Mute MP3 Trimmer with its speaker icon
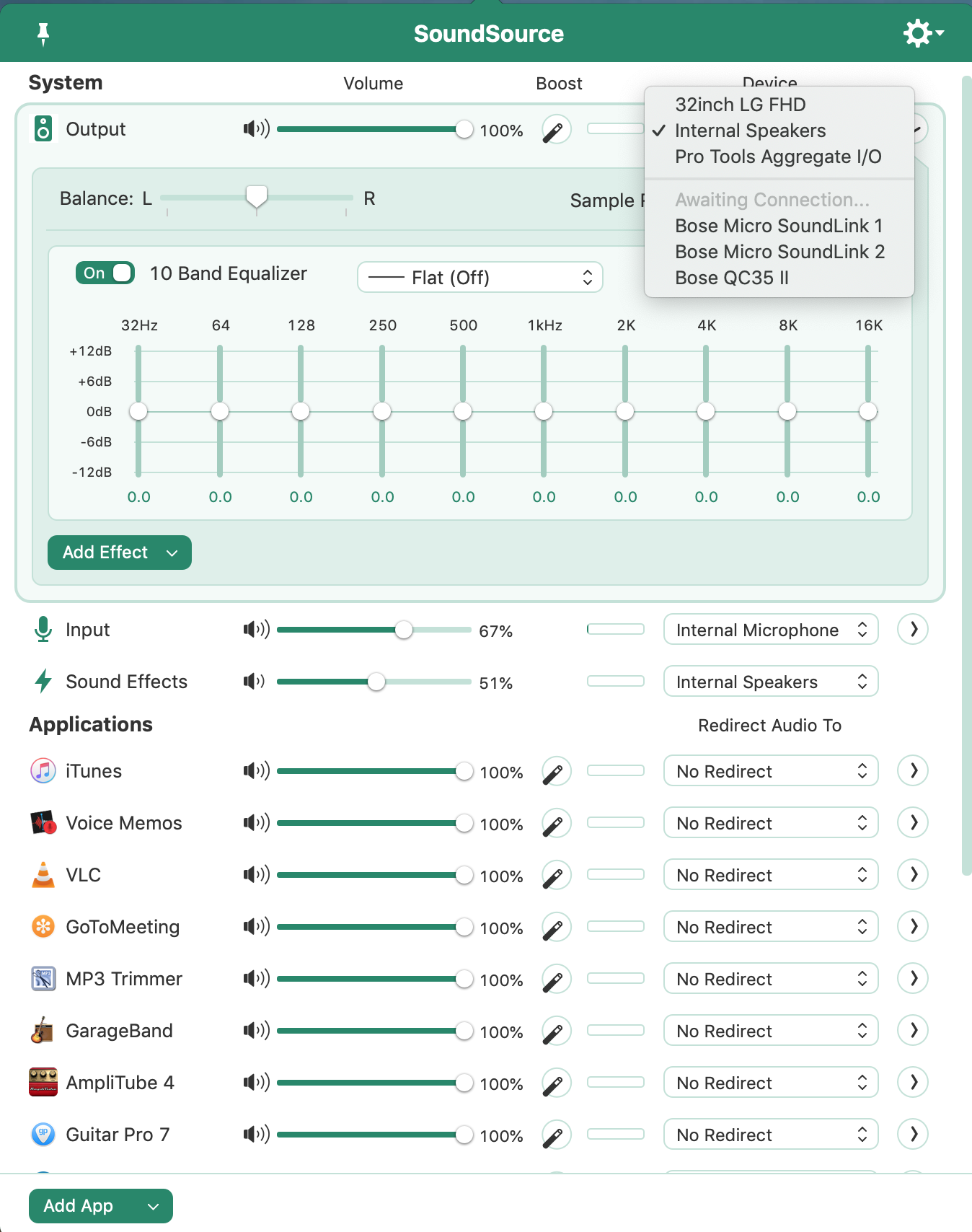Viewport: 972px width, 1232px height. (x=256, y=979)
